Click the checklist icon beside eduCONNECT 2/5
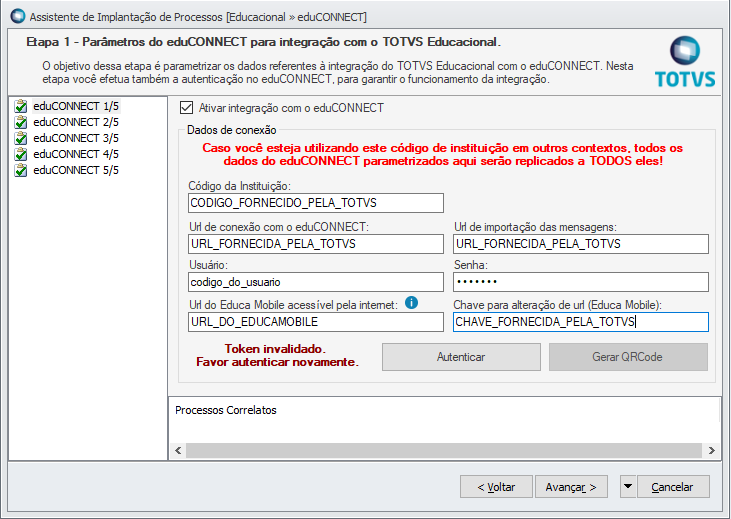The height and width of the screenshot is (519, 731). coord(21,122)
